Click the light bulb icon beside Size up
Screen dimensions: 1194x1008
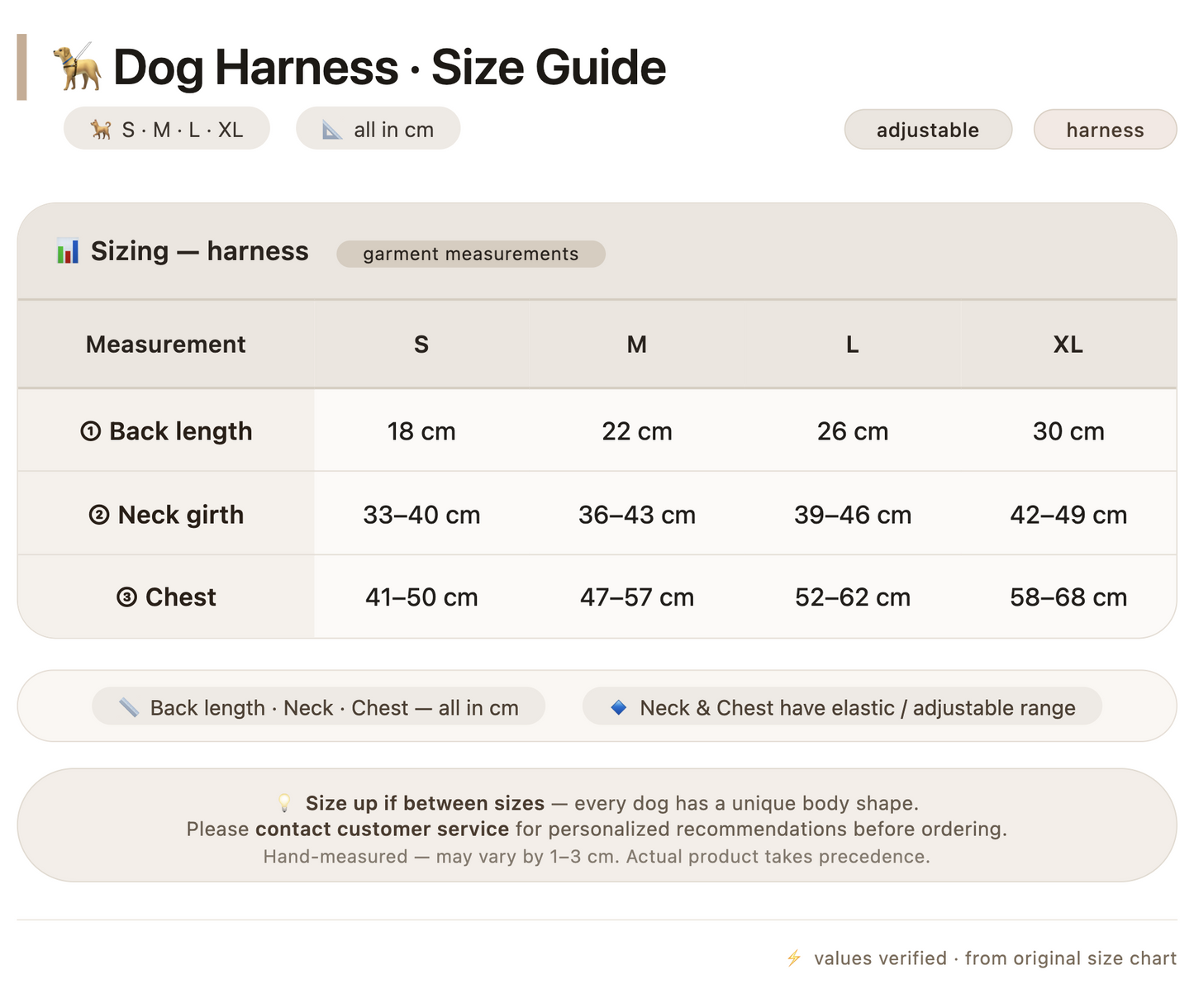[x=284, y=803]
